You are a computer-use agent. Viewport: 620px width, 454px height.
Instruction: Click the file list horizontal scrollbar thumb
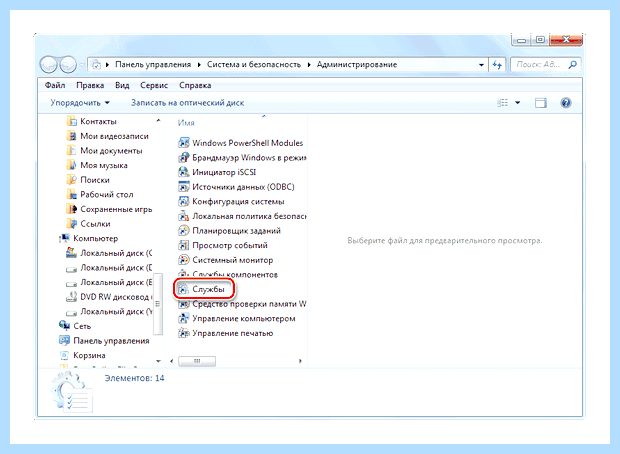click(x=197, y=361)
